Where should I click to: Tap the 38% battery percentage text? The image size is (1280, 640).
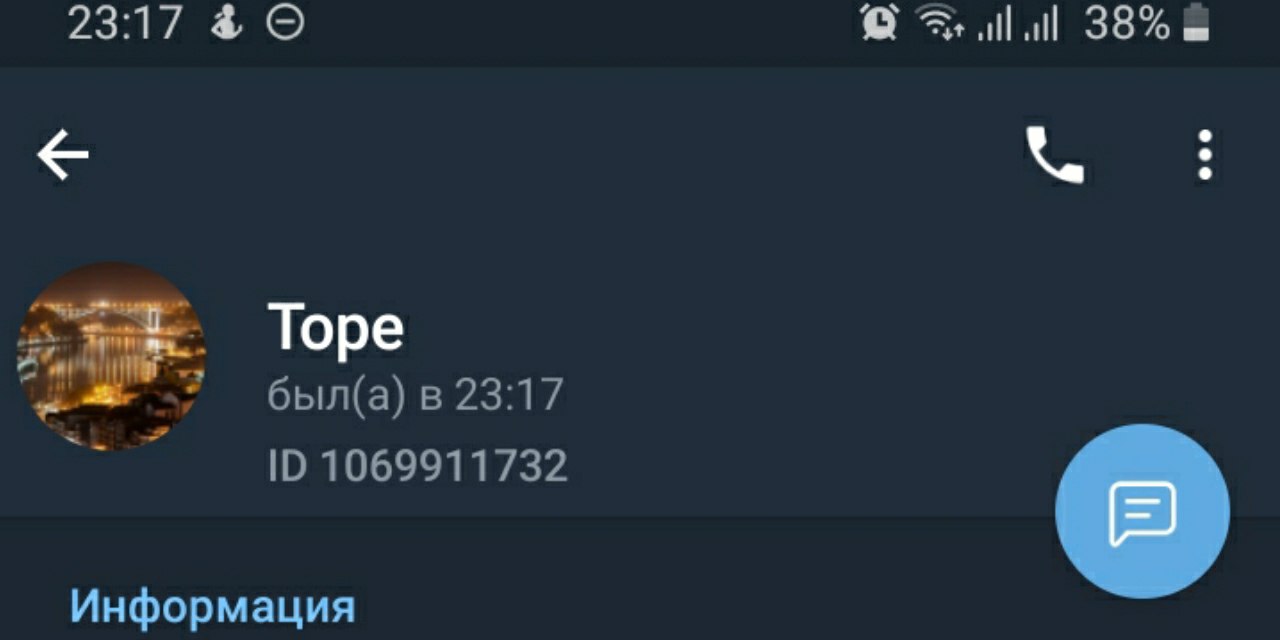point(1126,23)
